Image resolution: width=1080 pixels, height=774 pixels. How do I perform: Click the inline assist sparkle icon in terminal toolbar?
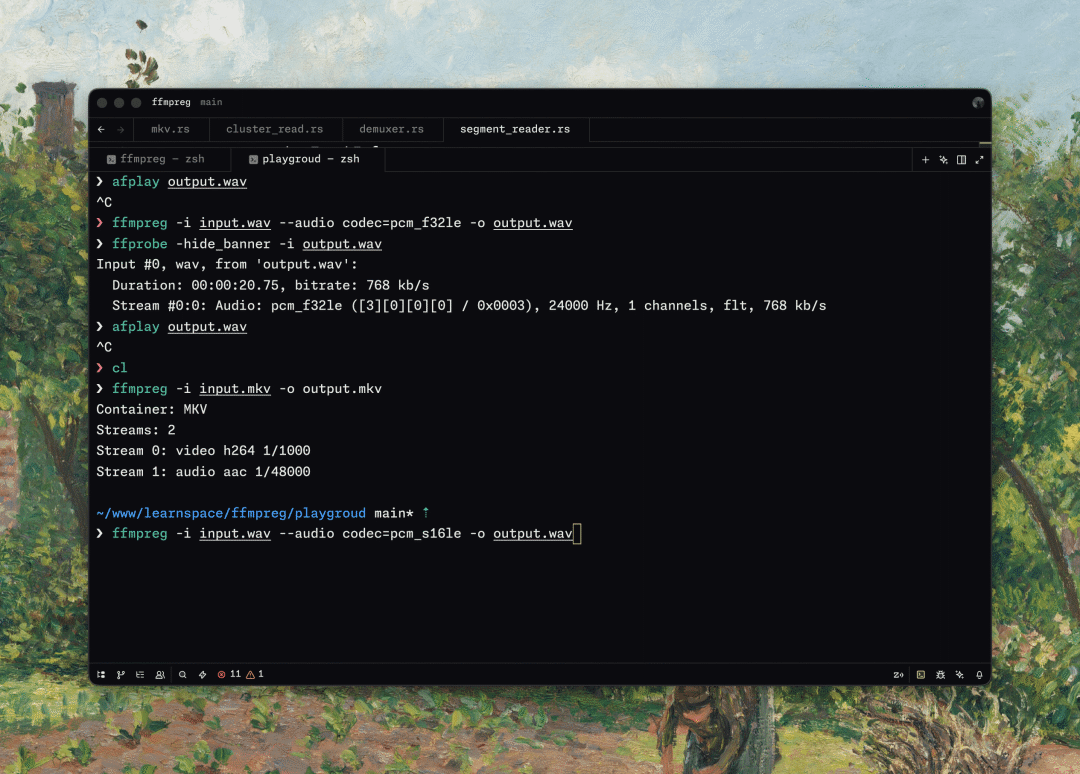(x=944, y=160)
